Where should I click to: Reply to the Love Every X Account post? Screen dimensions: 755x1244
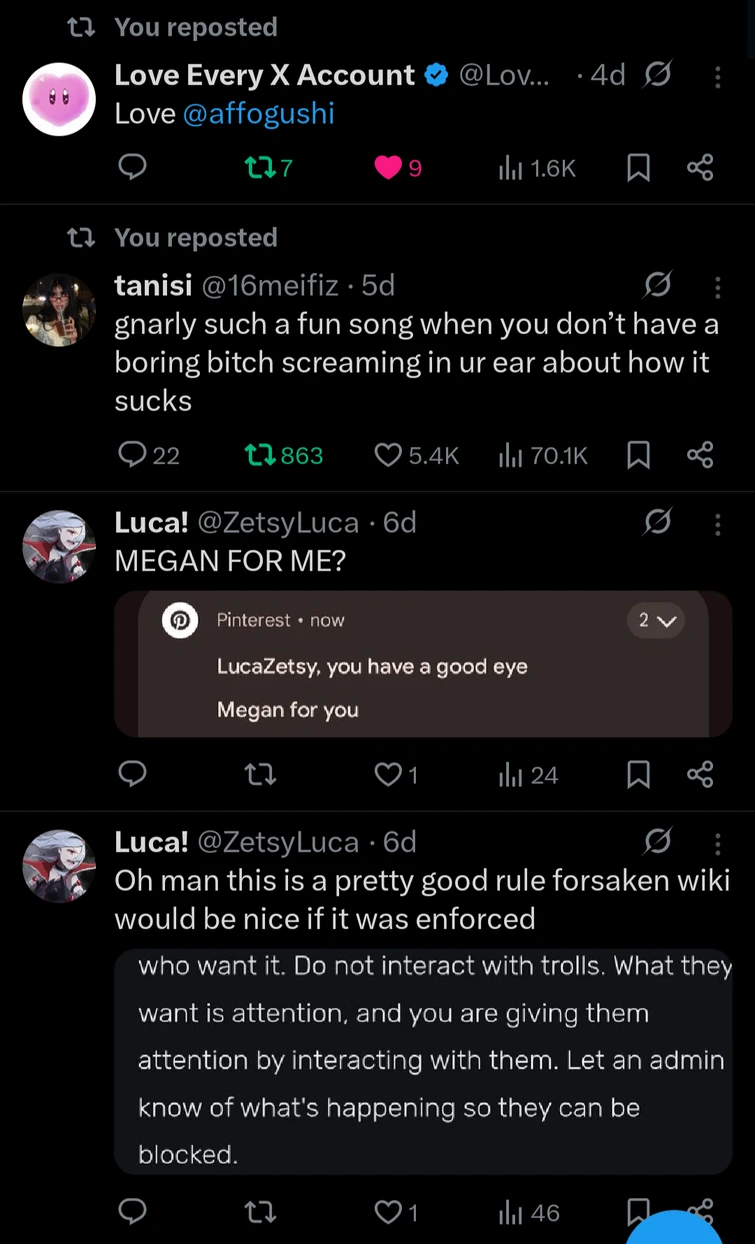[133, 168]
